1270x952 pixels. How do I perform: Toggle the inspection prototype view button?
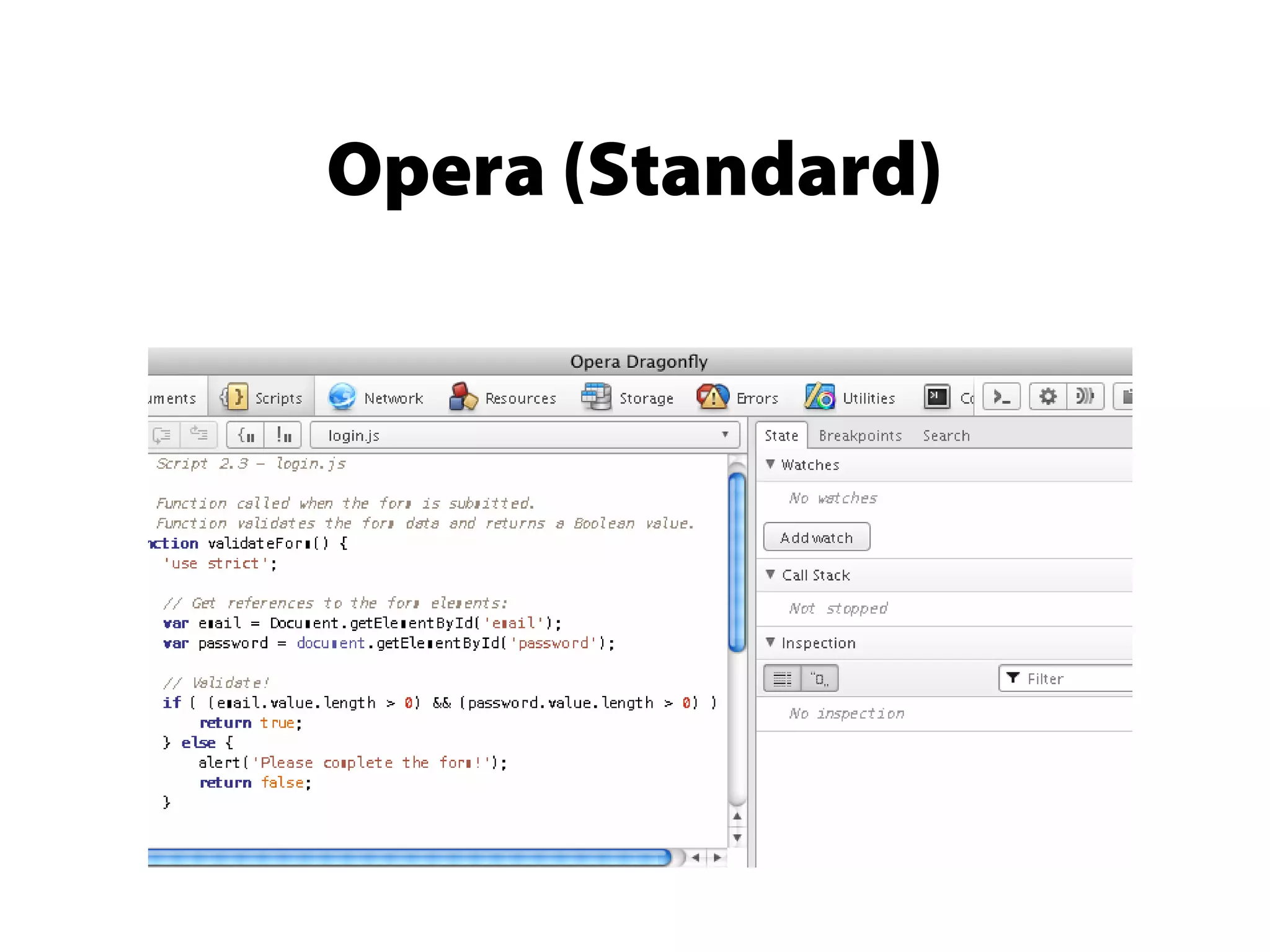820,678
